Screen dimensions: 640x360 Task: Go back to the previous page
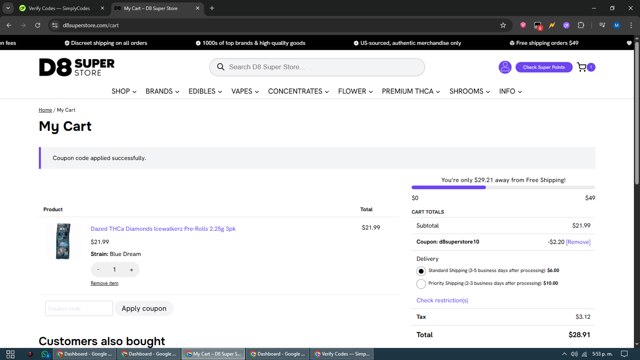[9, 25]
